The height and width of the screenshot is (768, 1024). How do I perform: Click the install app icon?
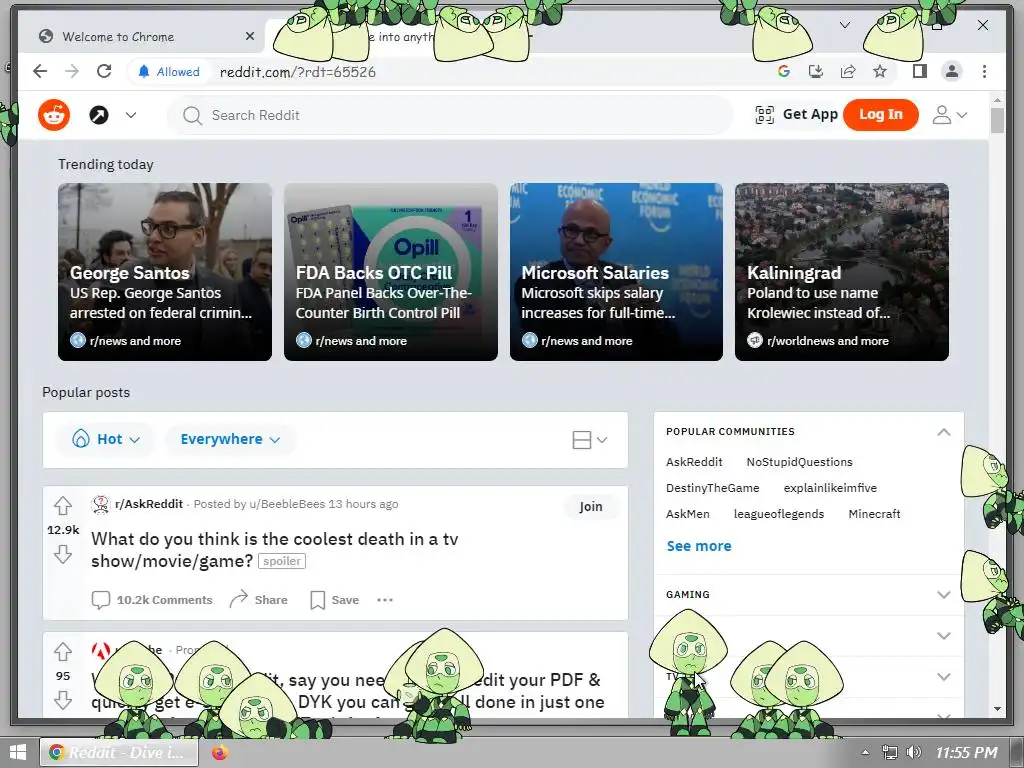[x=816, y=72]
